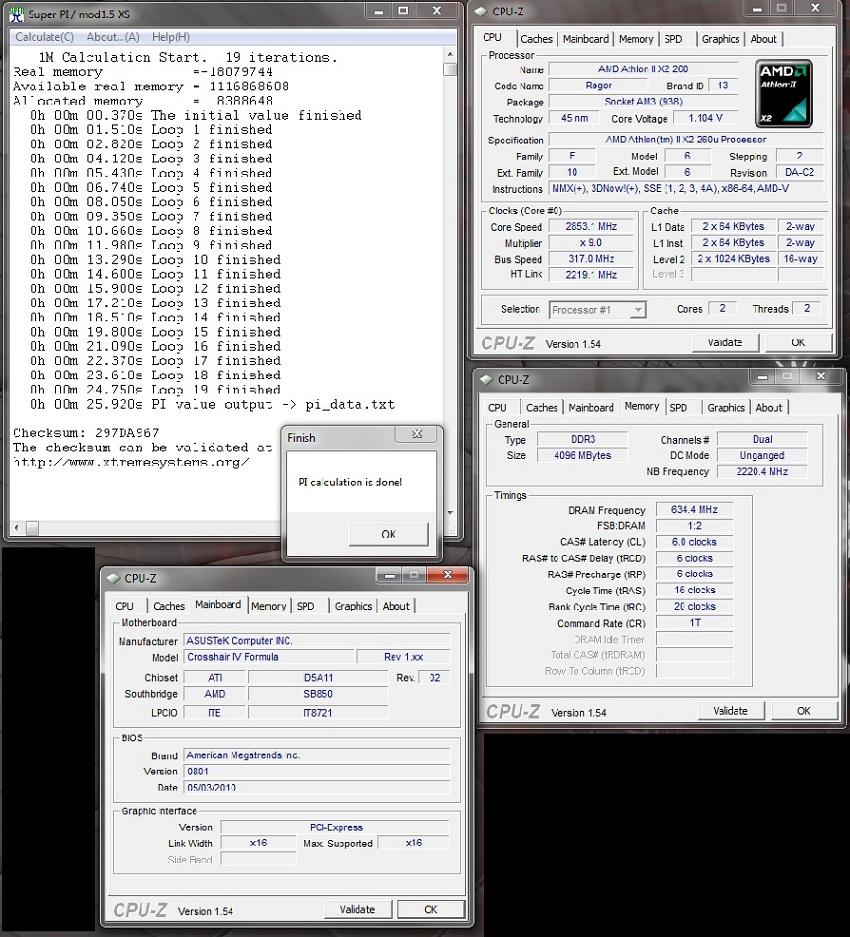The width and height of the screenshot is (850, 937).
Task: Select Graphics tab in Memory CPU-Z window
Action: tap(726, 408)
